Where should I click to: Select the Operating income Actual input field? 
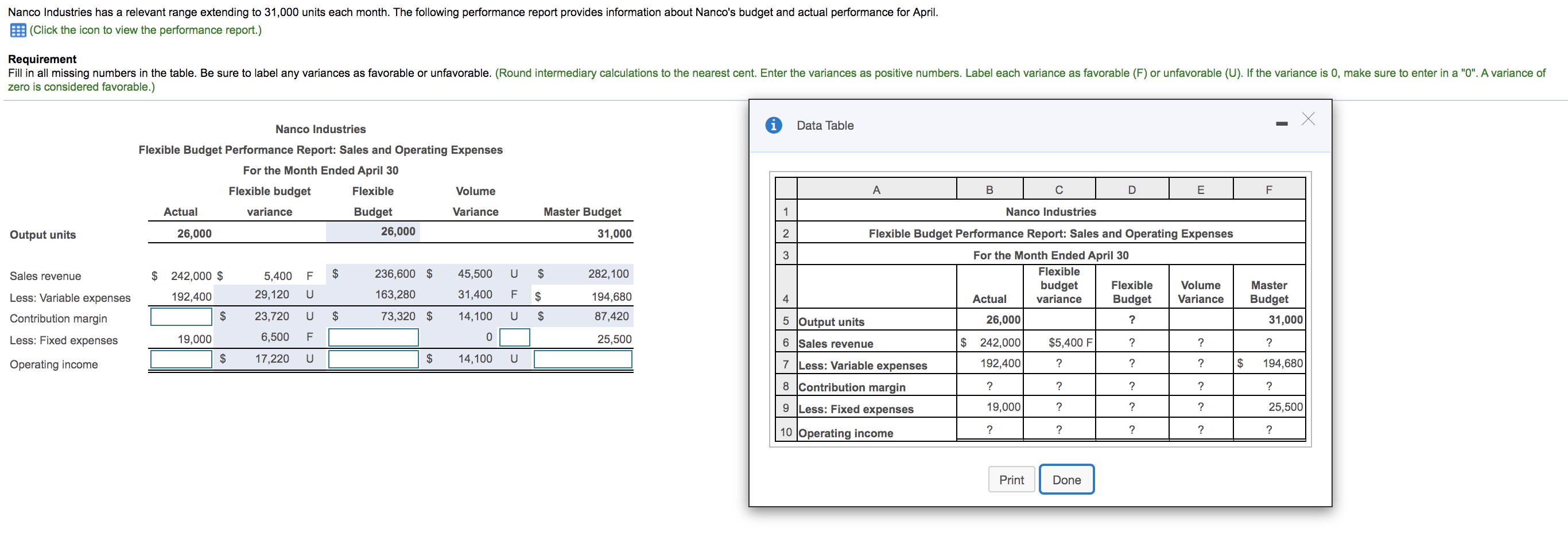coord(181,359)
